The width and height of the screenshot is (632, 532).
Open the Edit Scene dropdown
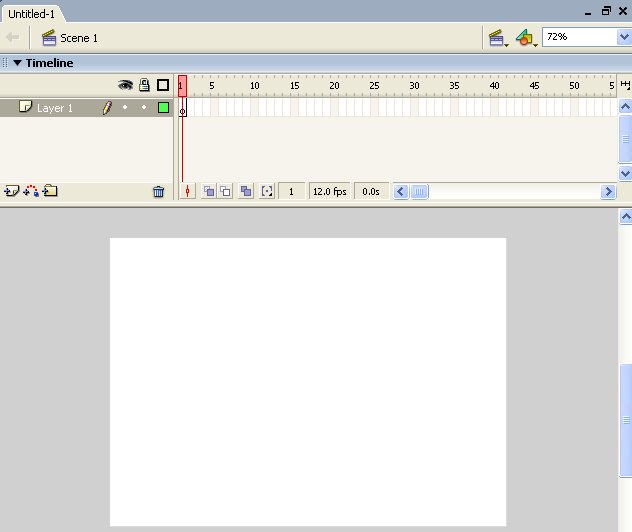498,38
